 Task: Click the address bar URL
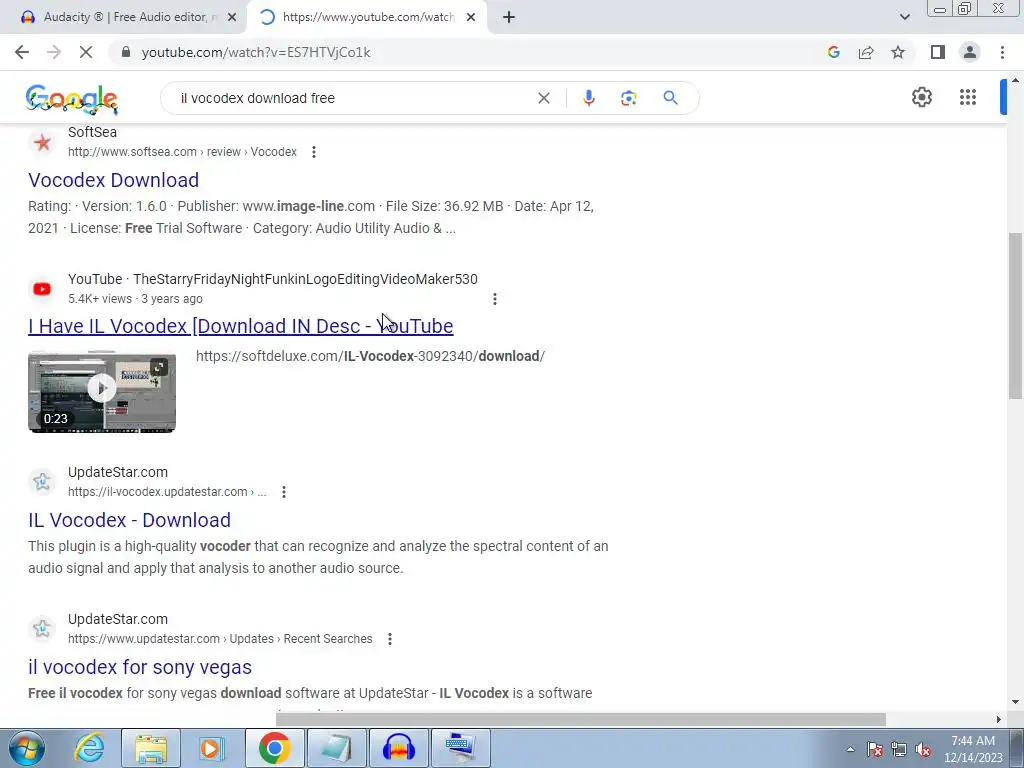click(256, 52)
